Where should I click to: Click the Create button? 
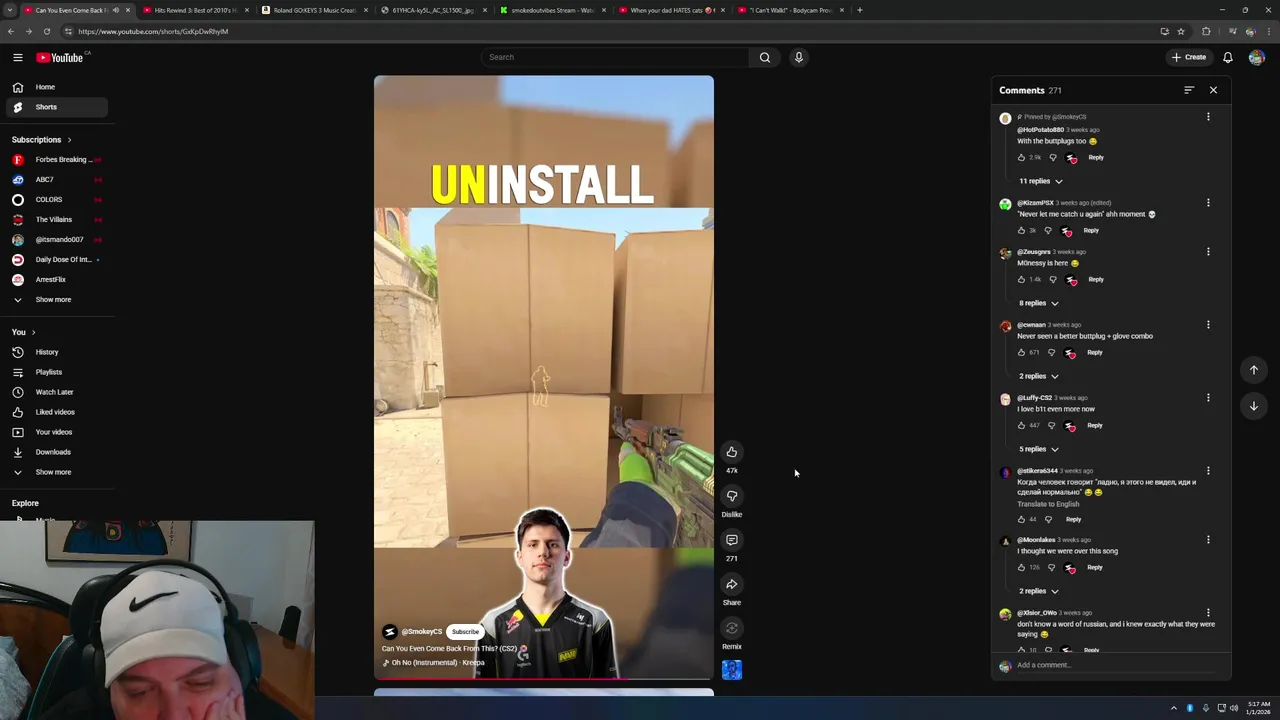[1190, 57]
